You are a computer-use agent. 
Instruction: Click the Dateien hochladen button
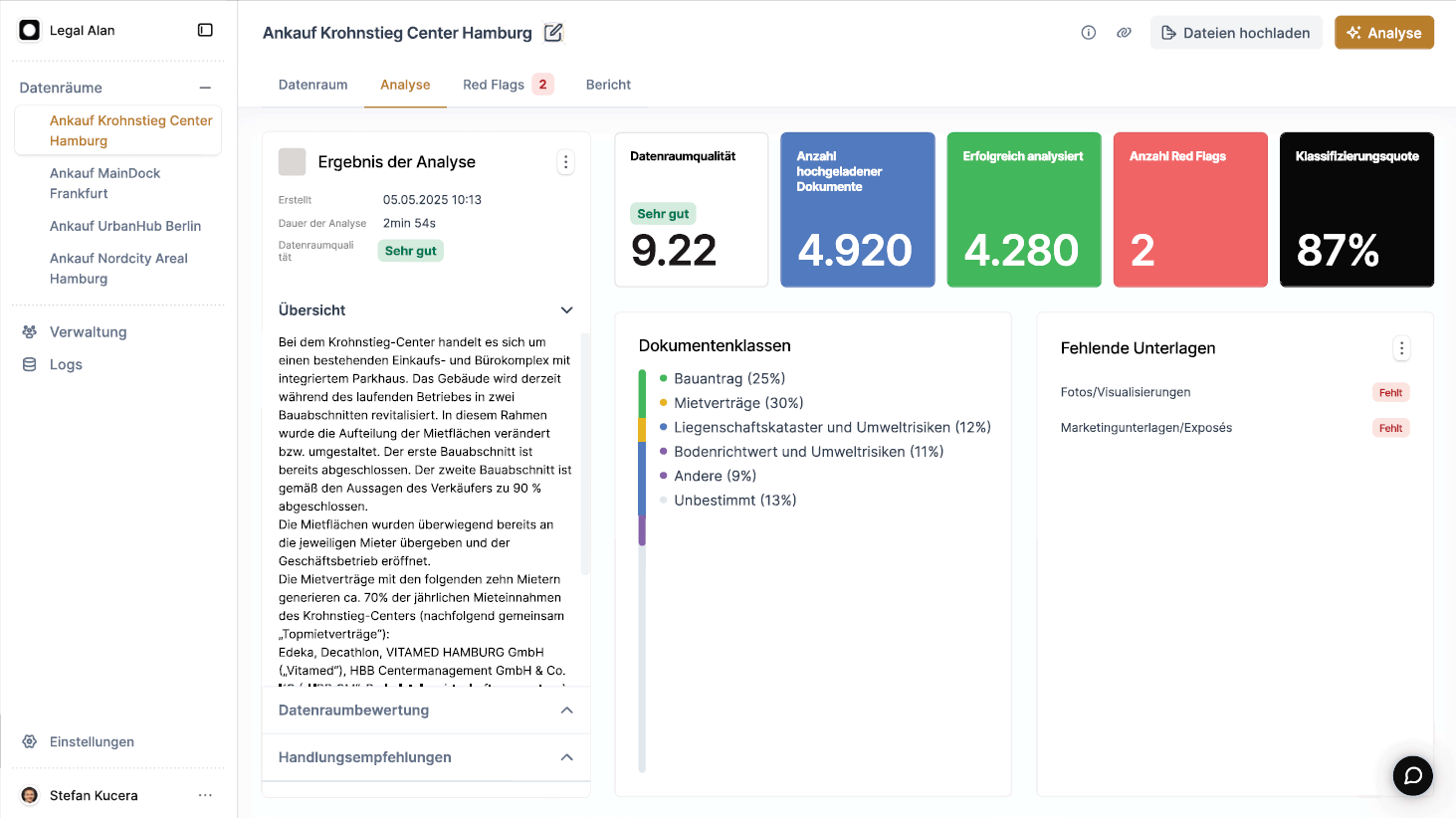pyautogui.click(x=1236, y=33)
